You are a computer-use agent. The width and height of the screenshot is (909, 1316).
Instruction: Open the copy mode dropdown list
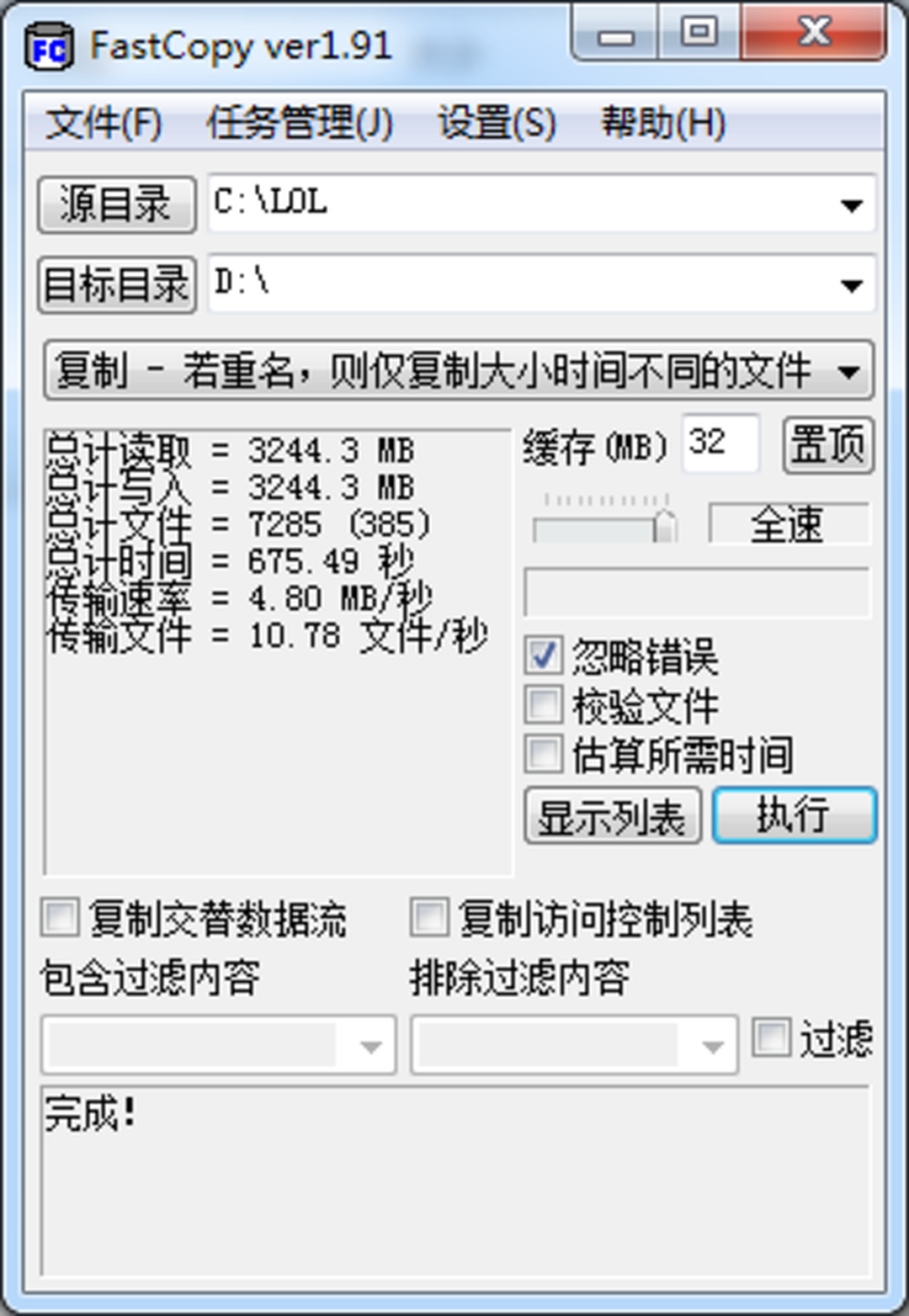[x=459, y=370]
